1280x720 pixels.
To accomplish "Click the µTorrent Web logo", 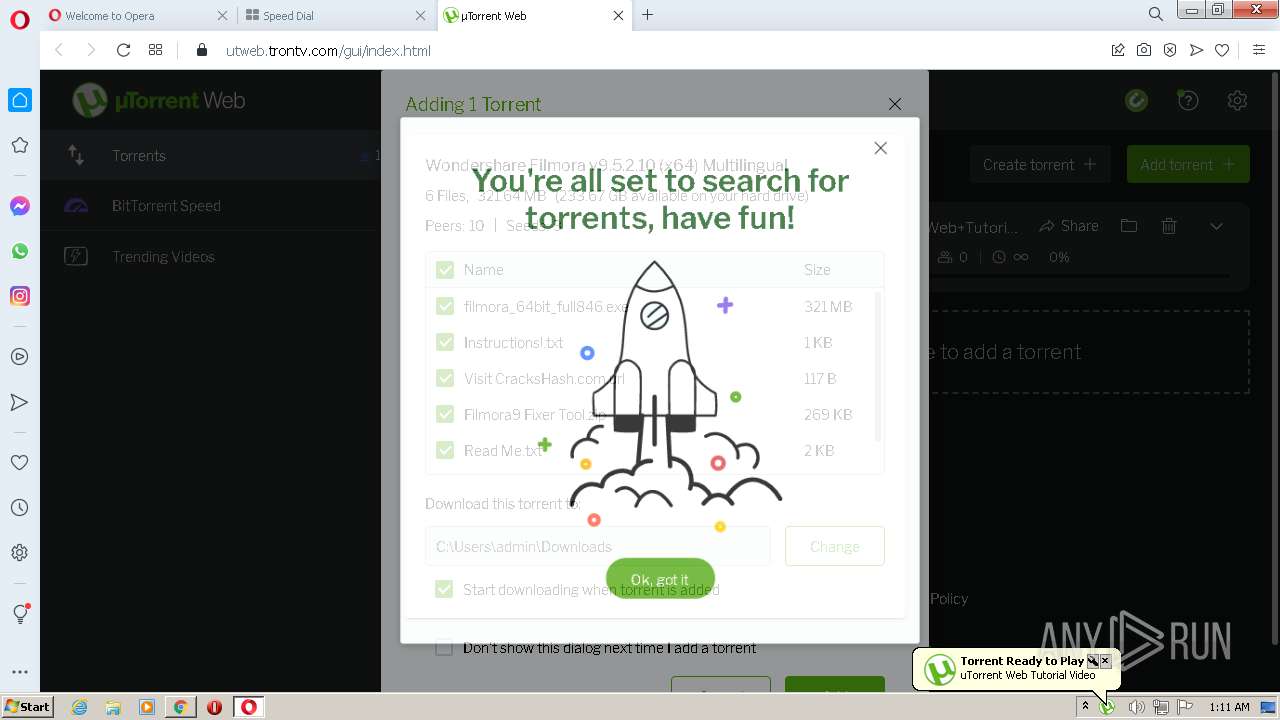I will click(159, 100).
